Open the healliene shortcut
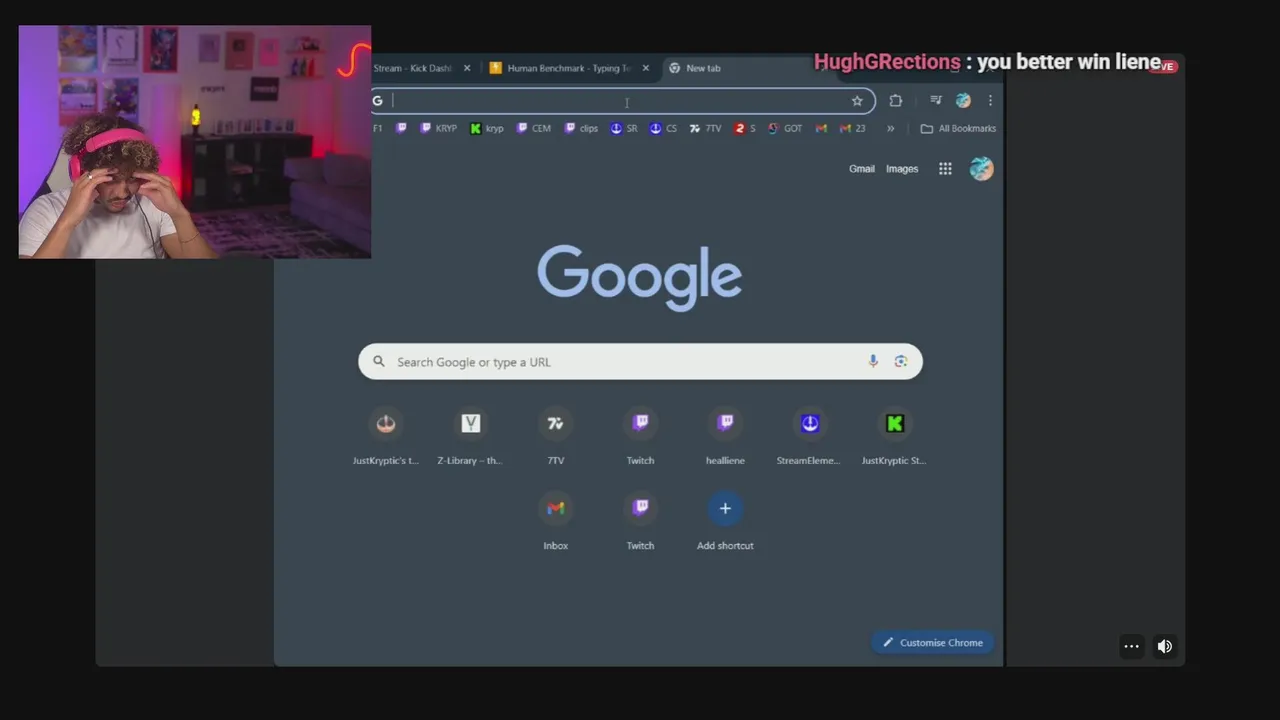Screen dimensions: 1280x720 pyautogui.click(x=726, y=438)
